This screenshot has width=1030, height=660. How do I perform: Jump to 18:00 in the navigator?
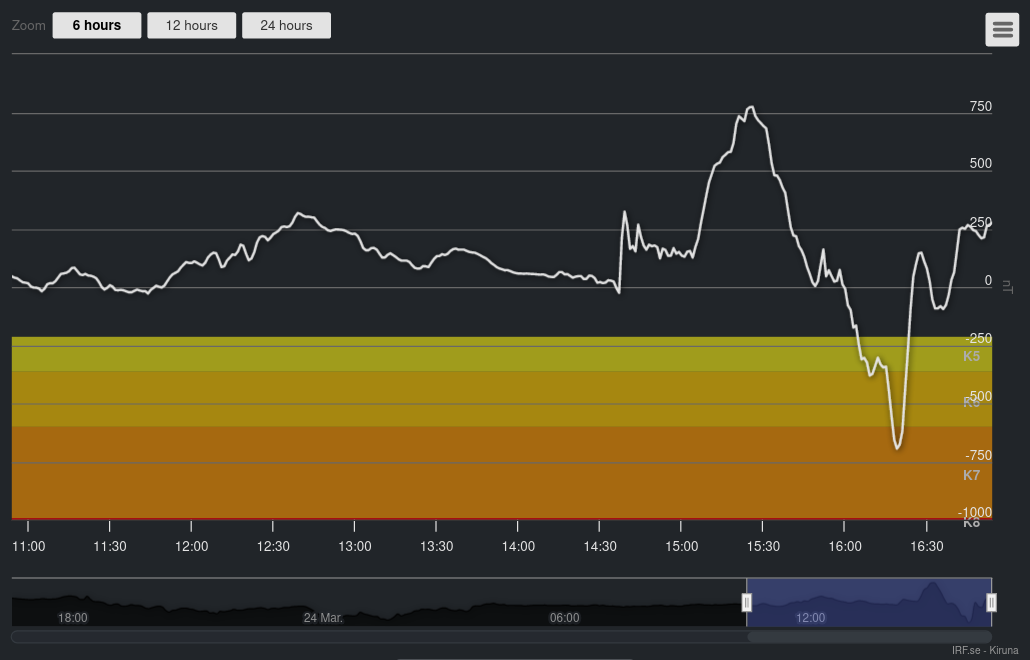coord(73,618)
